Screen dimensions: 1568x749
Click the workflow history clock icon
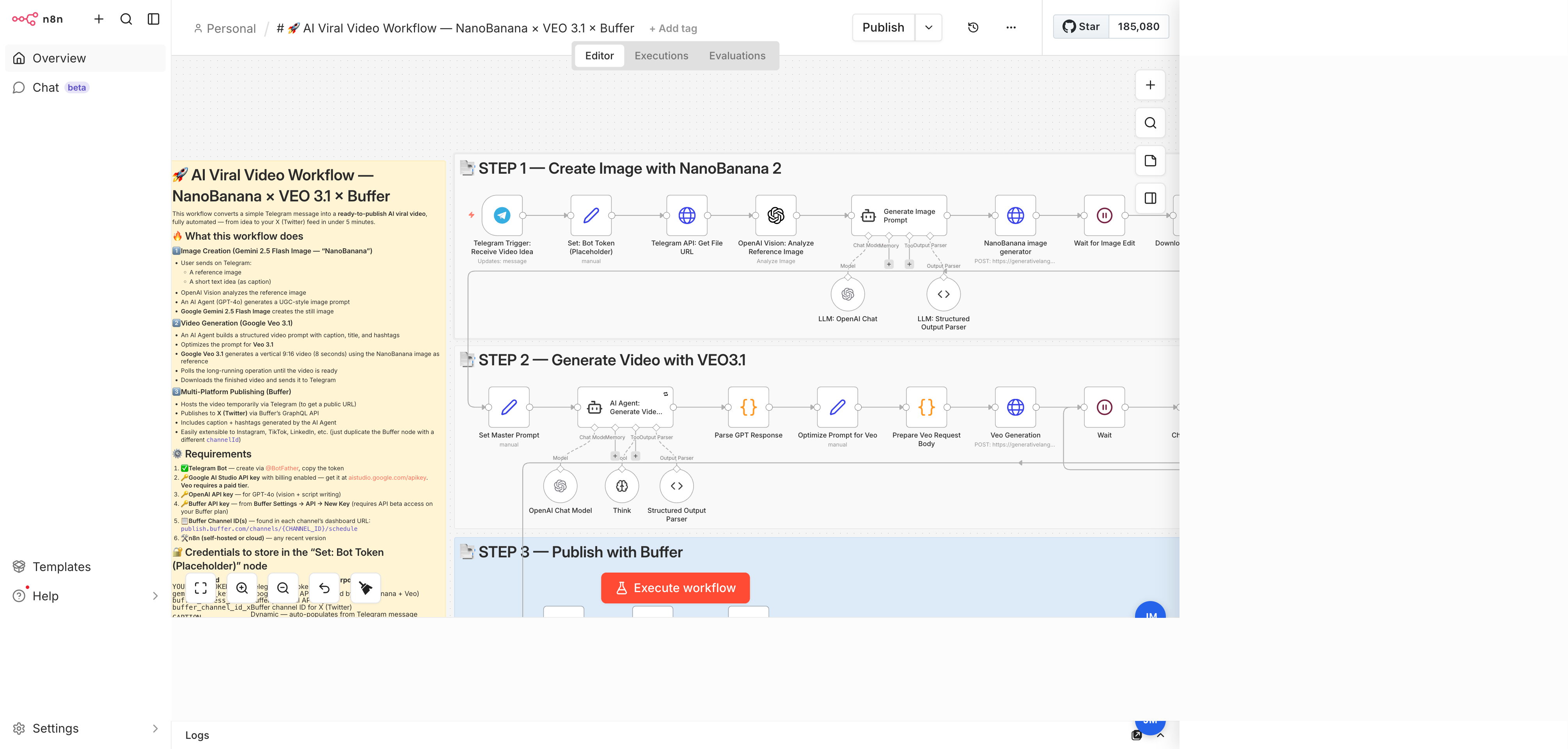[973, 27]
